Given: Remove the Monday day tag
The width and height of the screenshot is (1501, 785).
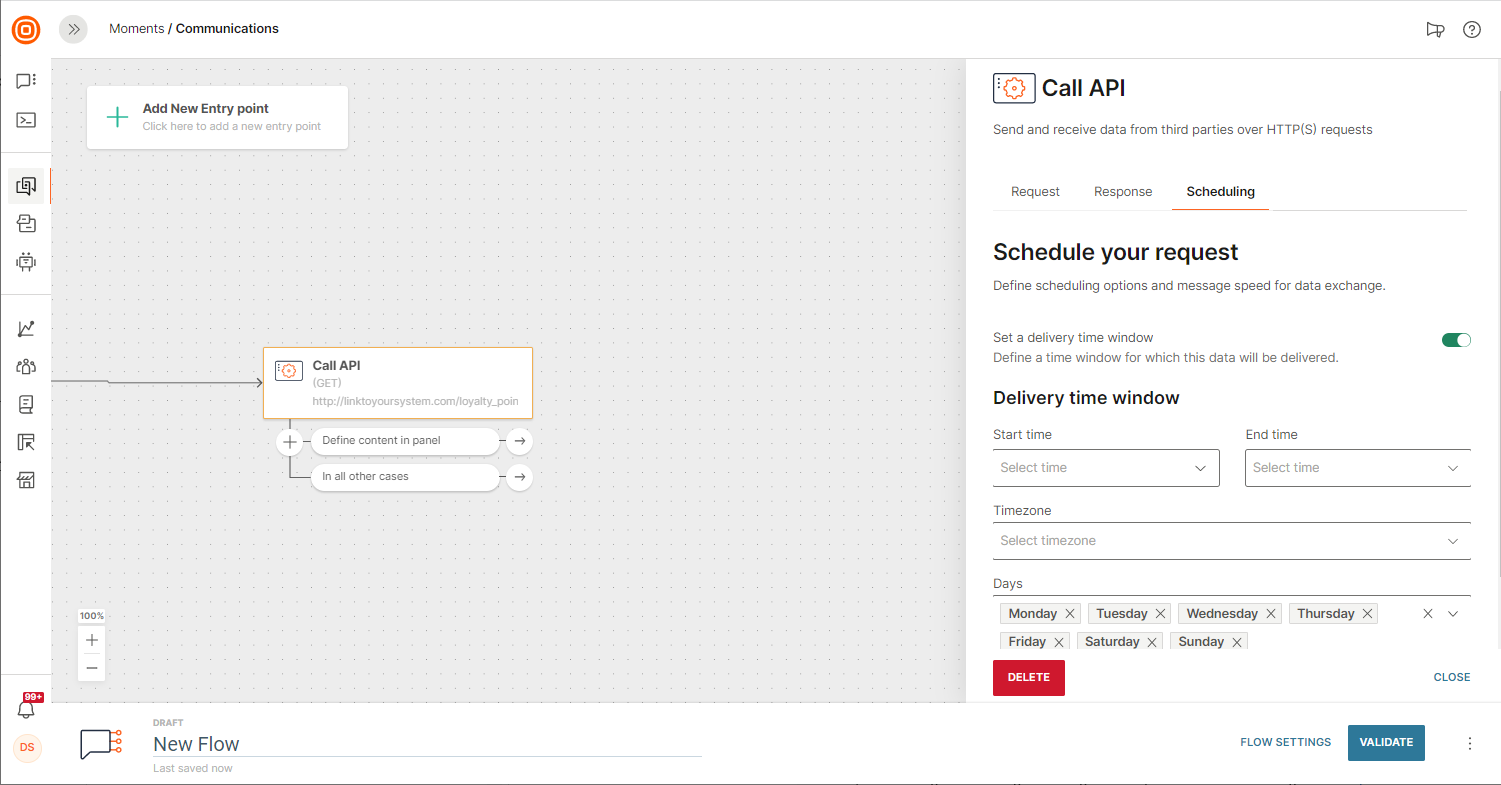Looking at the screenshot, I should [1070, 614].
